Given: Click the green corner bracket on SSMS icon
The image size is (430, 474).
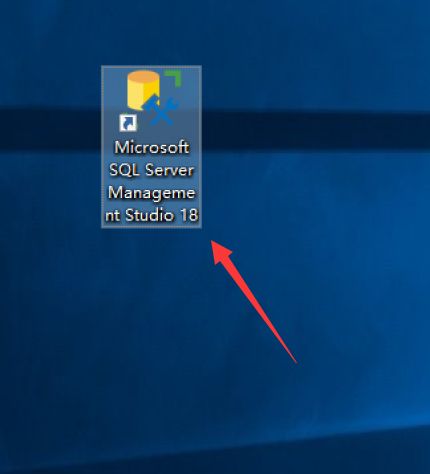Looking at the screenshot, I should (x=174, y=78).
